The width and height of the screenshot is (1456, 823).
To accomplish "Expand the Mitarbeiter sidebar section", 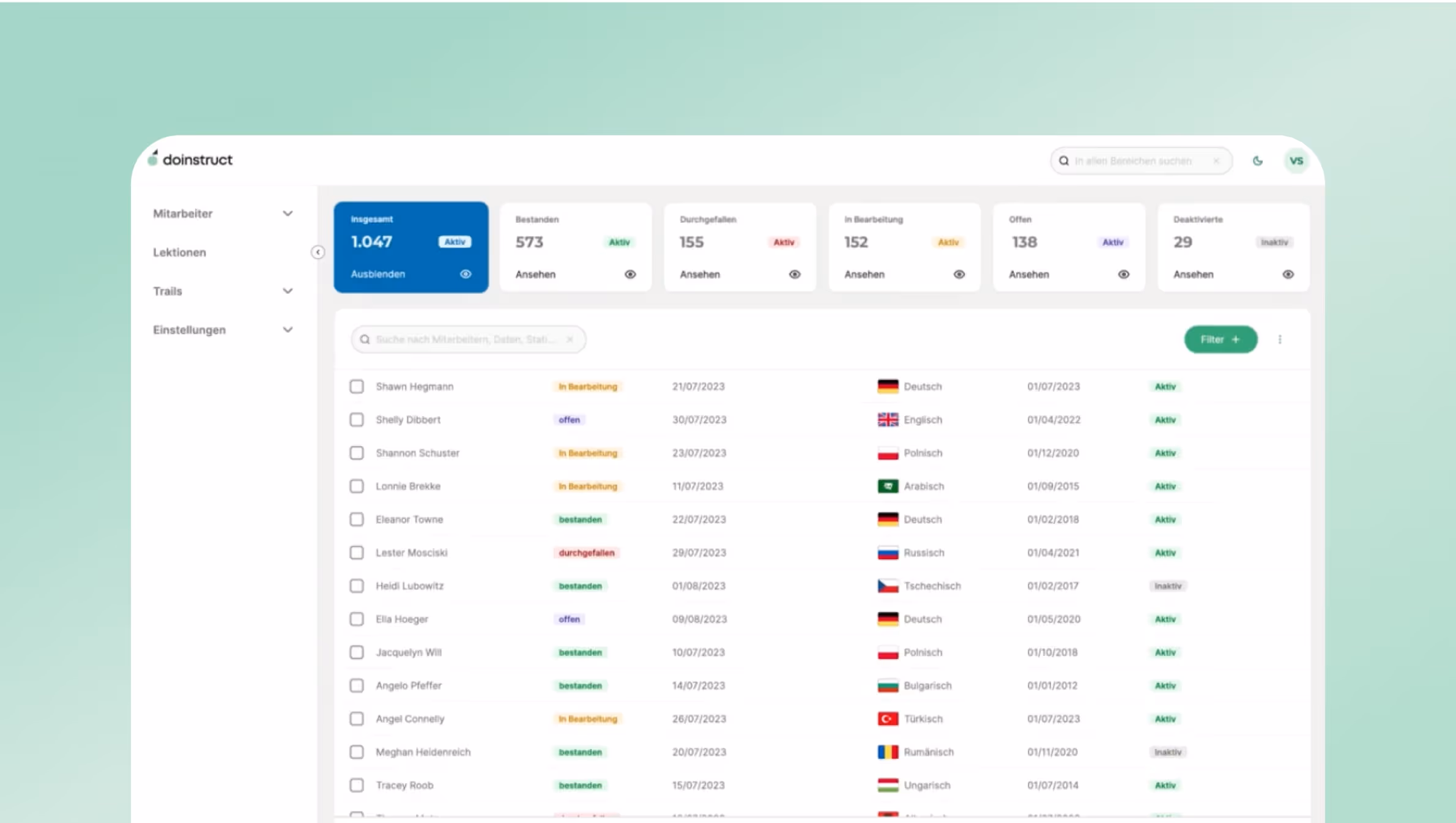I will click(288, 214).
